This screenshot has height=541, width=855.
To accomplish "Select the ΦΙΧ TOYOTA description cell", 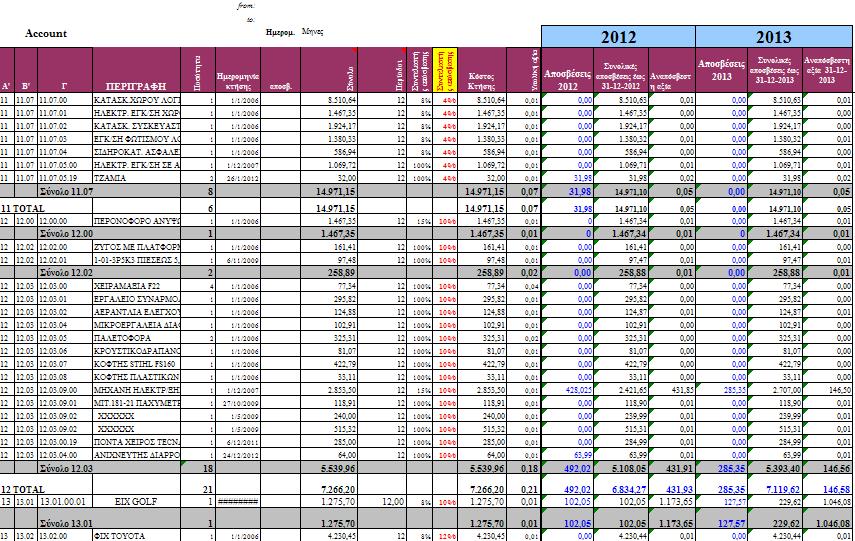I will point(136,536).
